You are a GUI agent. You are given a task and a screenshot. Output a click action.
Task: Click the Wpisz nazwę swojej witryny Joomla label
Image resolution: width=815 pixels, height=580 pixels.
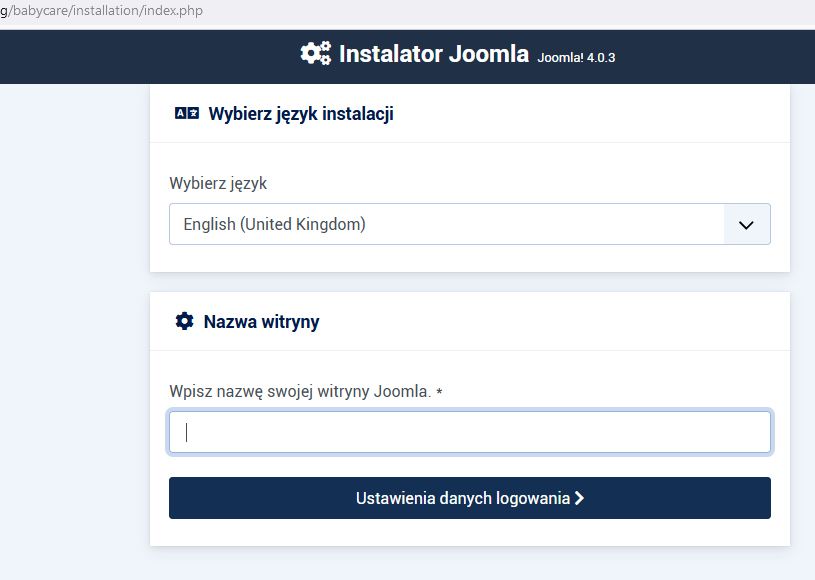[x=300, y=392]
